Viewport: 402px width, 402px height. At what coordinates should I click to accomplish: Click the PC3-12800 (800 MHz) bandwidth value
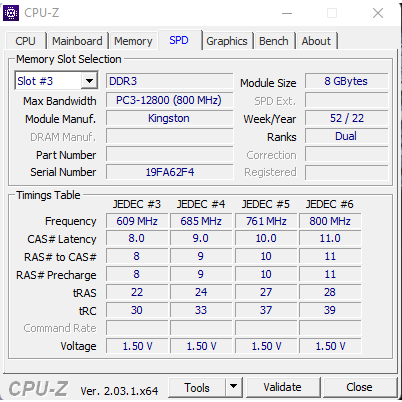[169, 100]
